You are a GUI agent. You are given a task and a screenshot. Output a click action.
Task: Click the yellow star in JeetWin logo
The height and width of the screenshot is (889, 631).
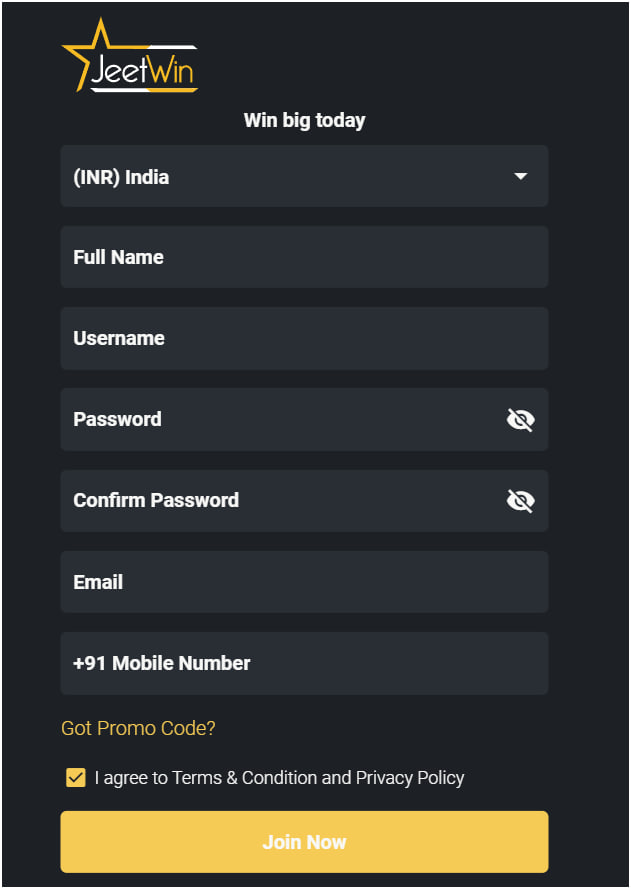click(91, 54)
